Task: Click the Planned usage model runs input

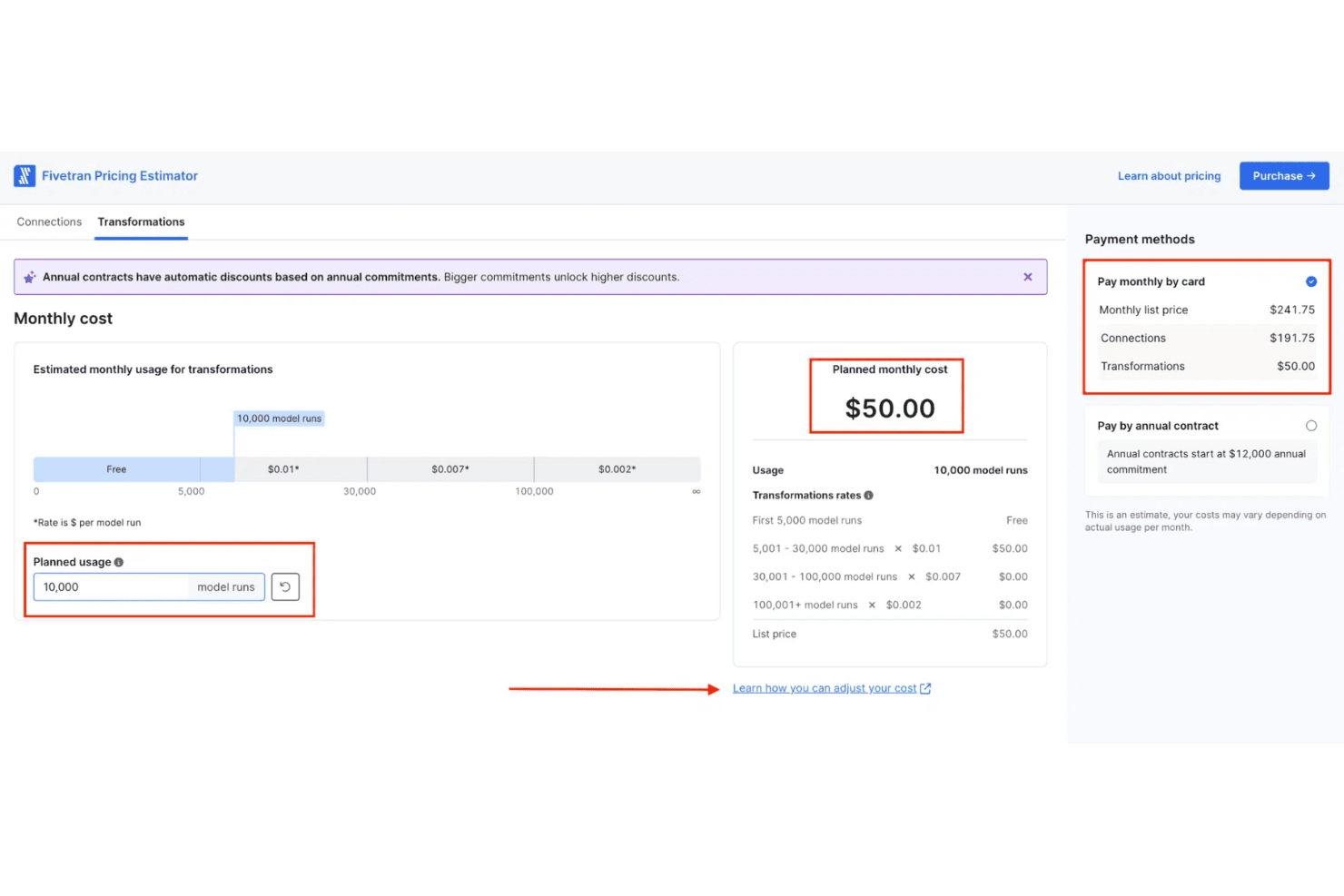Action: point(149,587)
